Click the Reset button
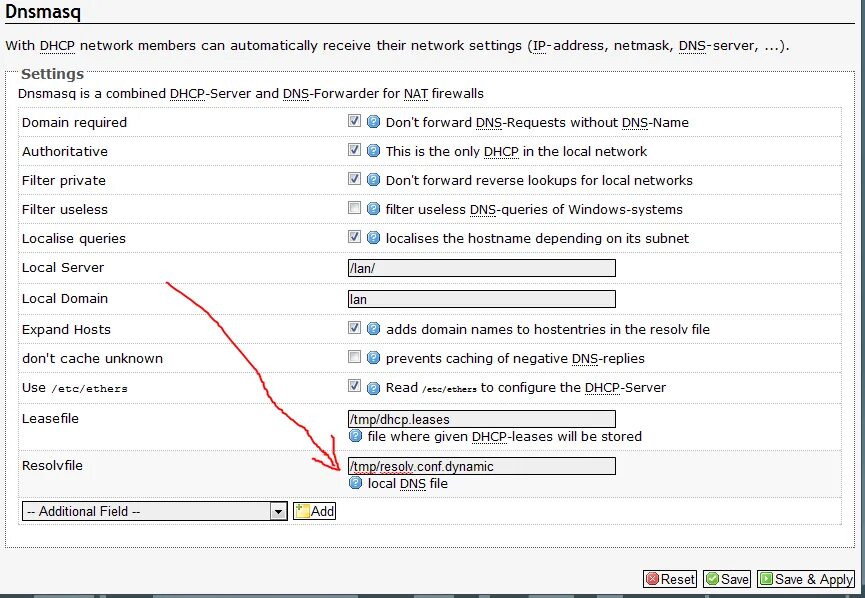The width and height of the screenshot is (865, 598). [670, 579]
